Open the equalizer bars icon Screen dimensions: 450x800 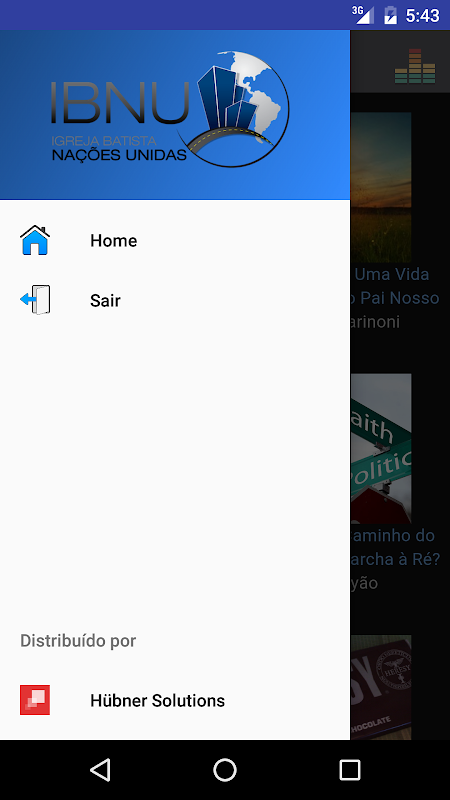pyautogui.click(x=415, y=66)
